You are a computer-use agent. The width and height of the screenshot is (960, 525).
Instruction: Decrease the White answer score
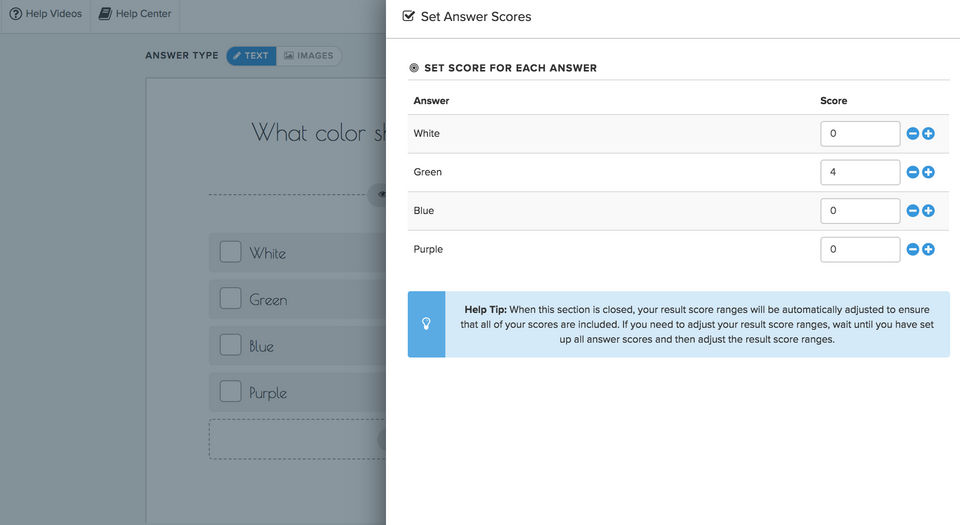pos(912,134)
